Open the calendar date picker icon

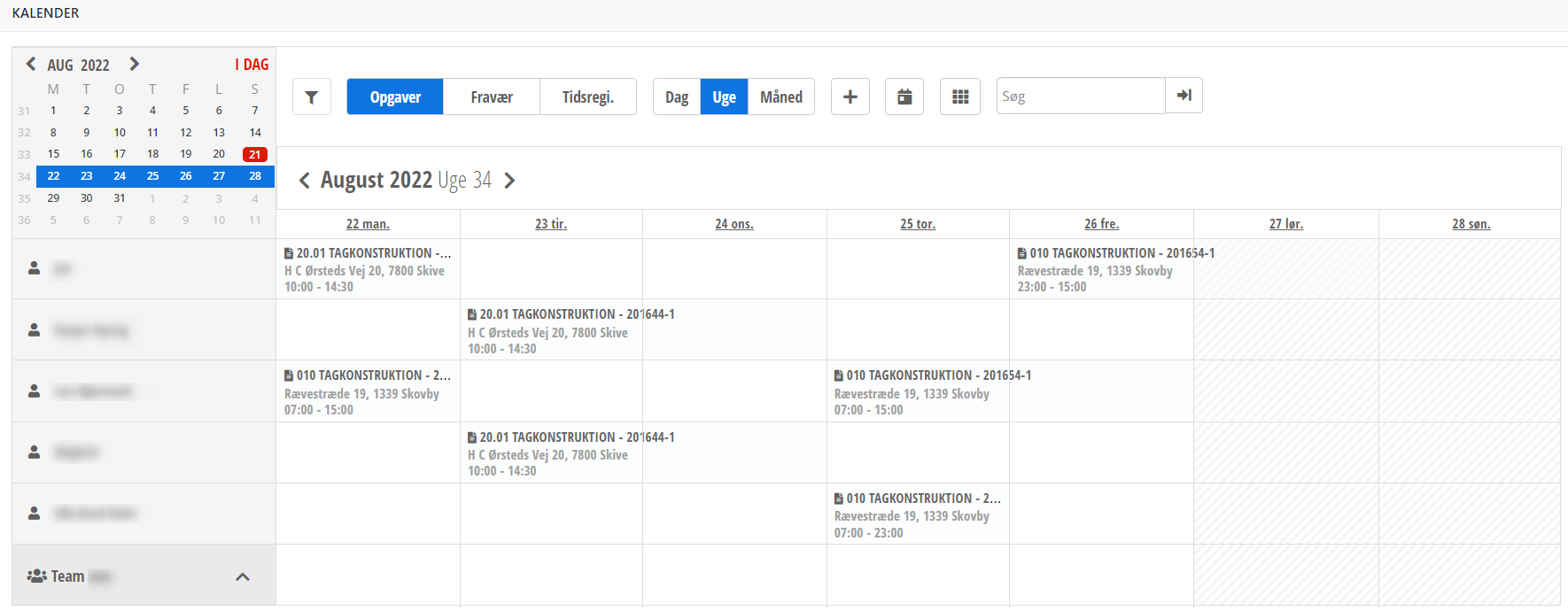tap(904, 97)
